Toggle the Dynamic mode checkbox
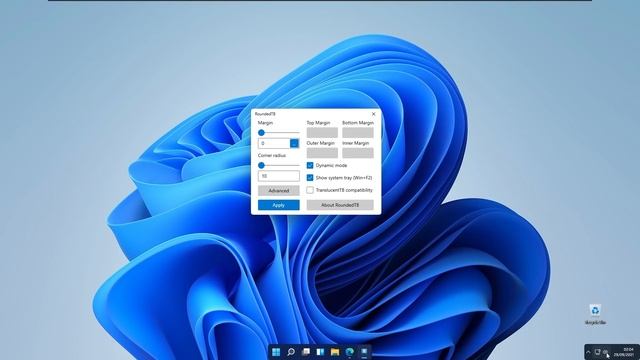The width and height of the screenshot is (640, 360). pyautogui.click(x=310, y=165)
